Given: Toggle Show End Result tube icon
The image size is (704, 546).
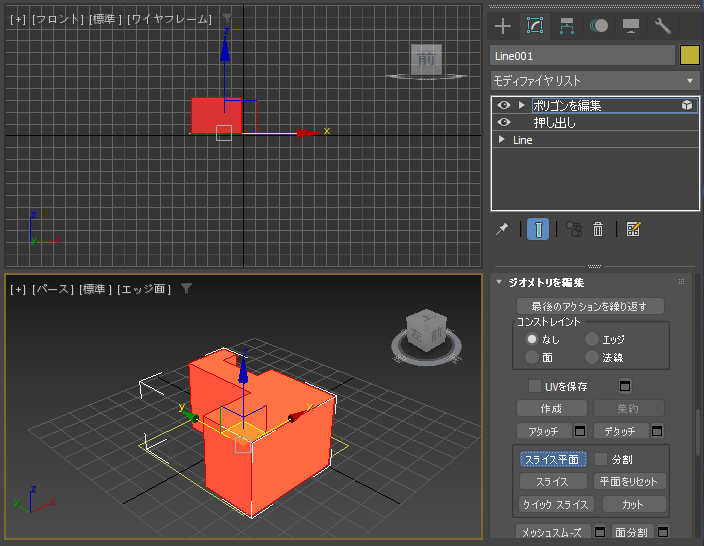Looking at the screenshot, I should click(538, 229).
